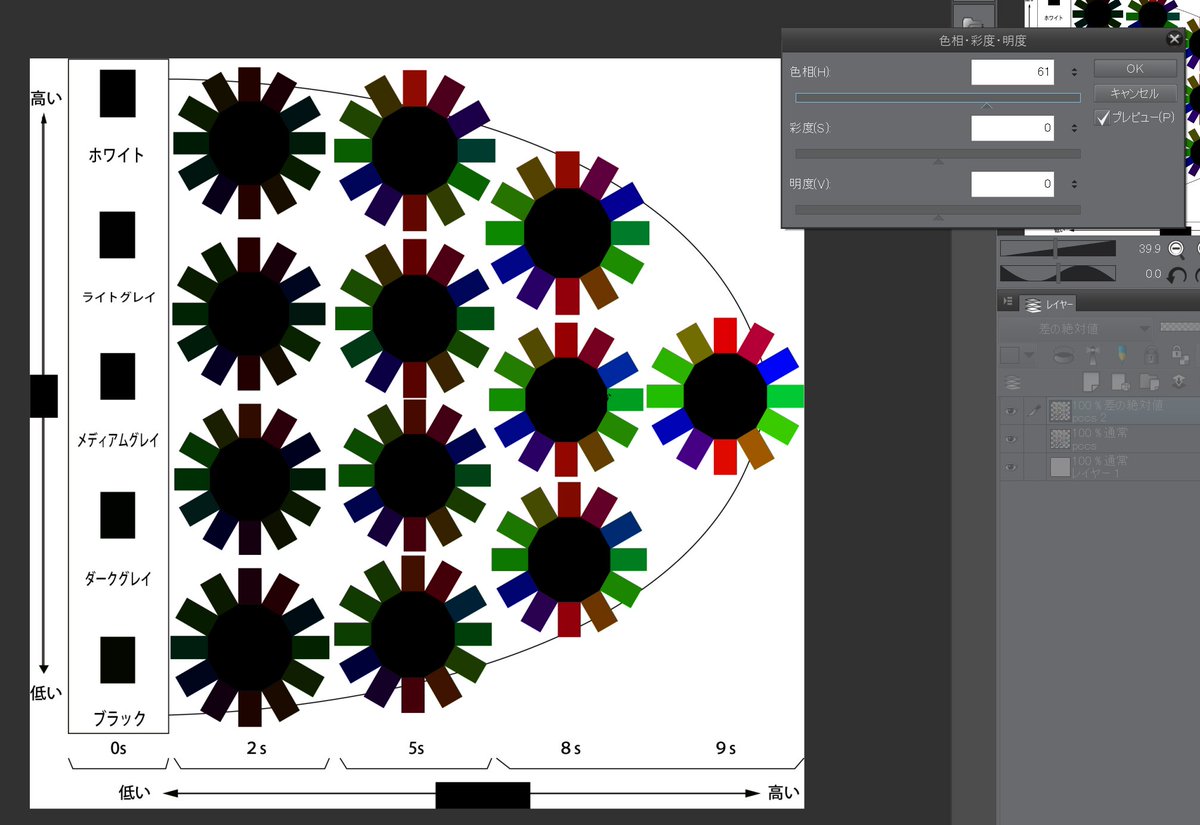This screenshot has width=1200, height=825.
Task: Click the 9s label below the chart
Action: pyautogui.click(x=726, y=748)
